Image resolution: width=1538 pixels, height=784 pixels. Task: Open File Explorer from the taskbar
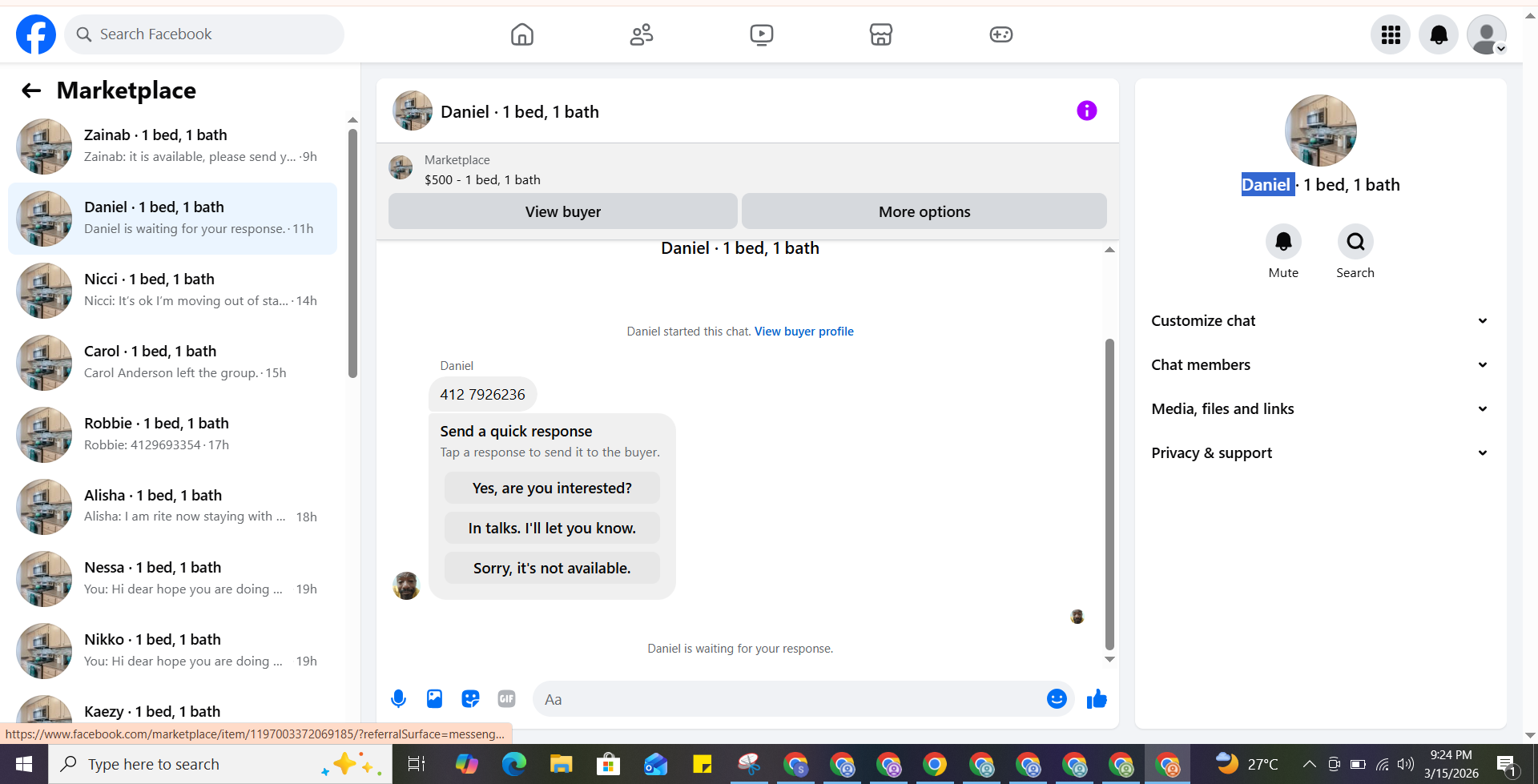(561, 764)
